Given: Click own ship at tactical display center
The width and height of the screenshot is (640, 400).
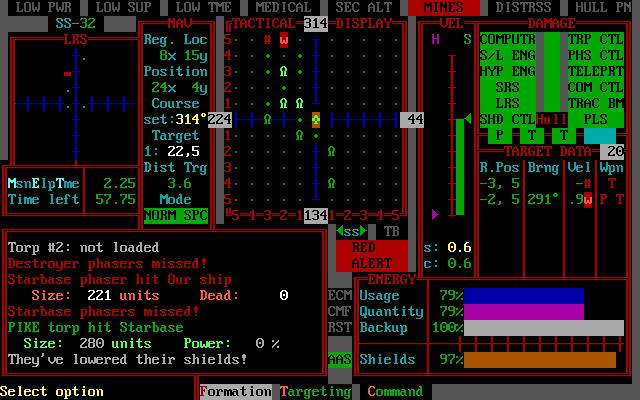Looking at the screenshot, I should pos(316,119).
